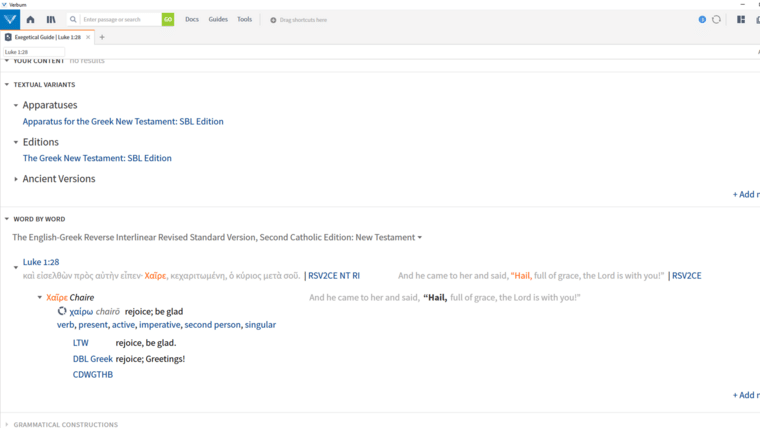
Task: Click the sync refresh icon
Action: tap(716, 20)
